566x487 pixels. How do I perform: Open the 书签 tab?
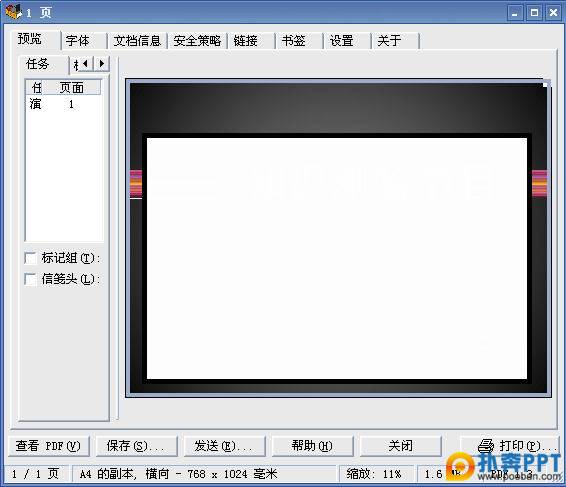[300, 40]
